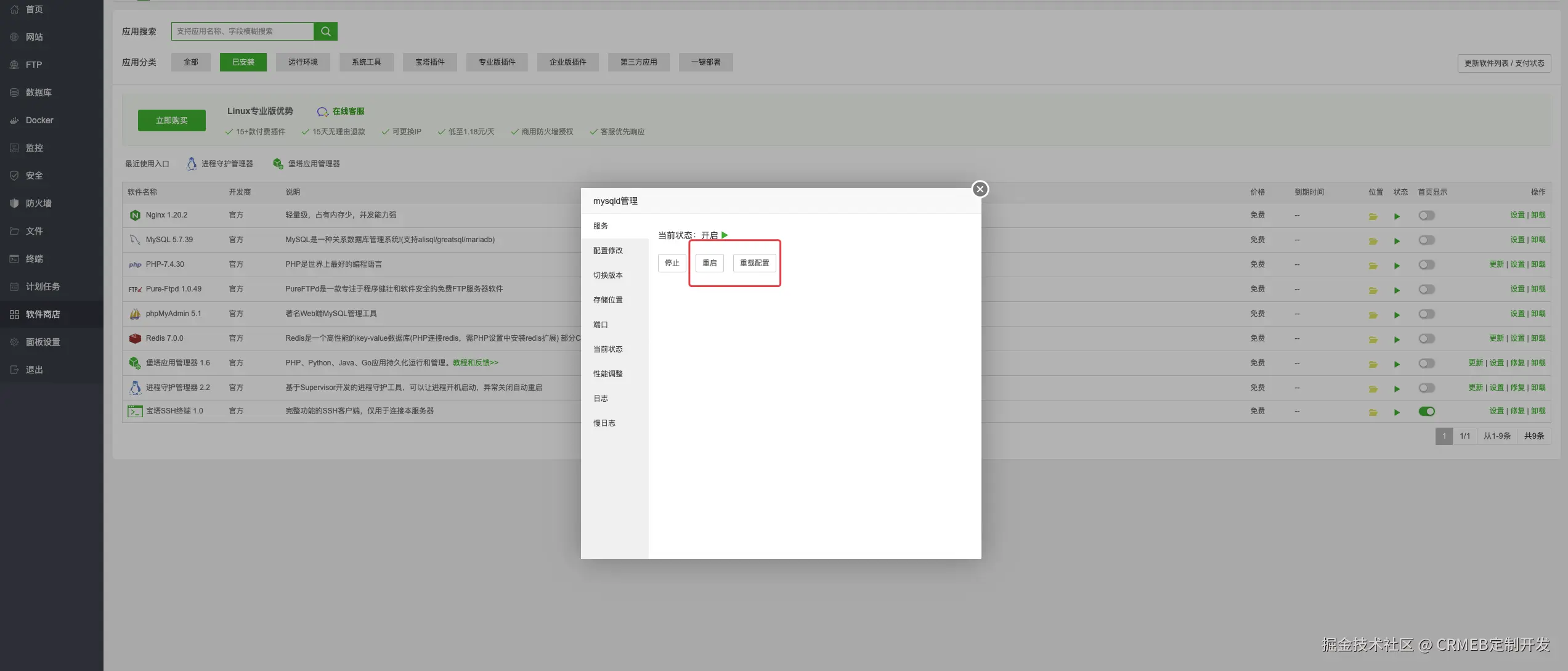Close the mysqld管理 dialog
1568x671 pixels.
click(980, 189)
